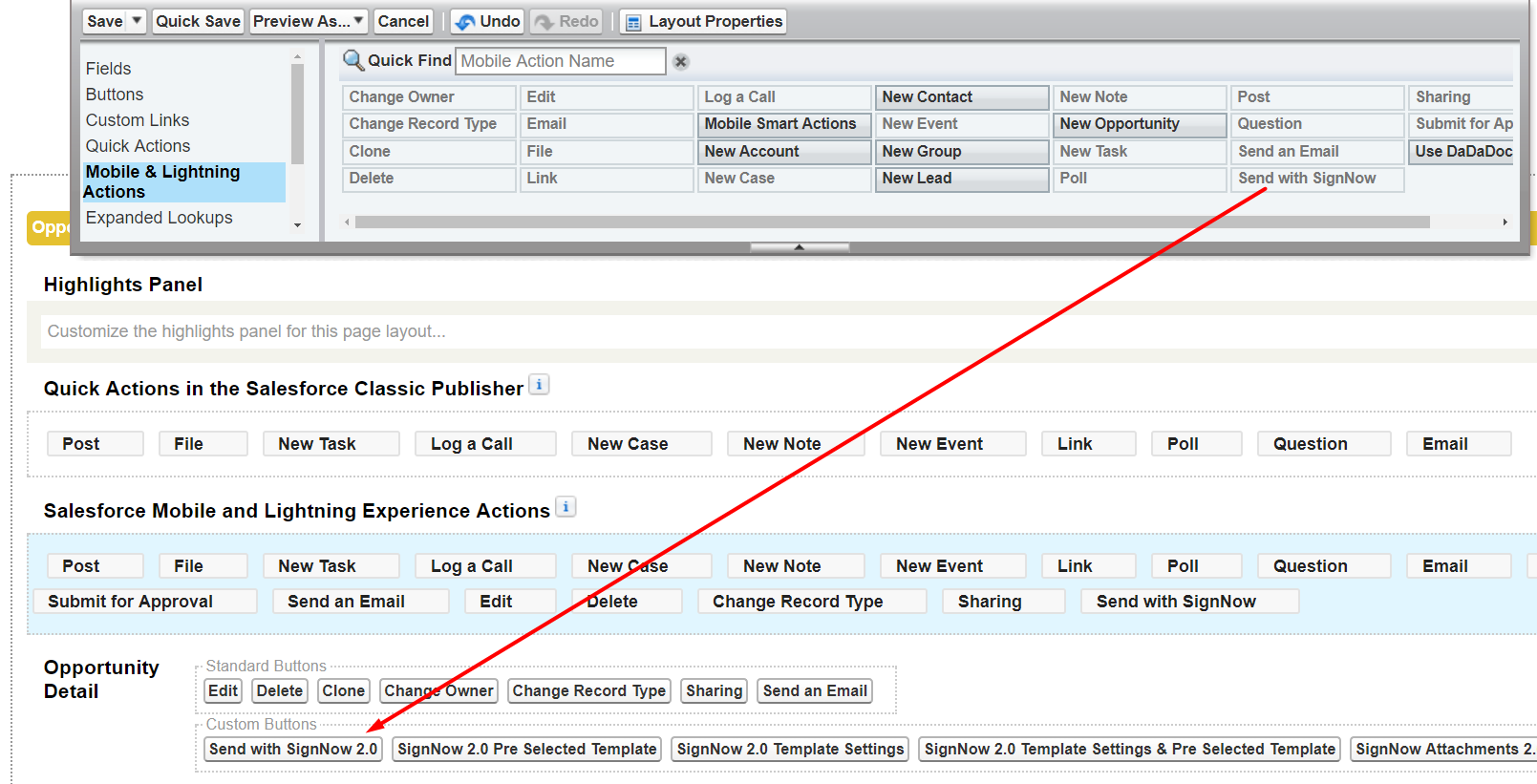This screenshot has height=784, width=1537.
Task: Select Quick Actions category
Action: click(138, 146)
